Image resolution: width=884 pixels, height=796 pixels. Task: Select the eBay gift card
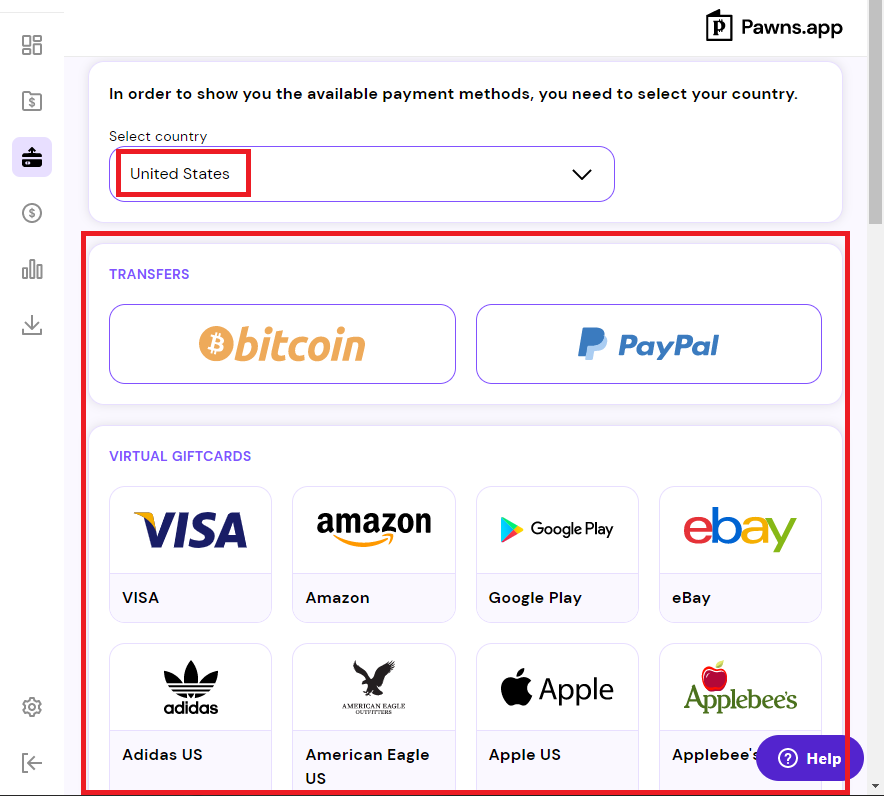tap(740, 555)
